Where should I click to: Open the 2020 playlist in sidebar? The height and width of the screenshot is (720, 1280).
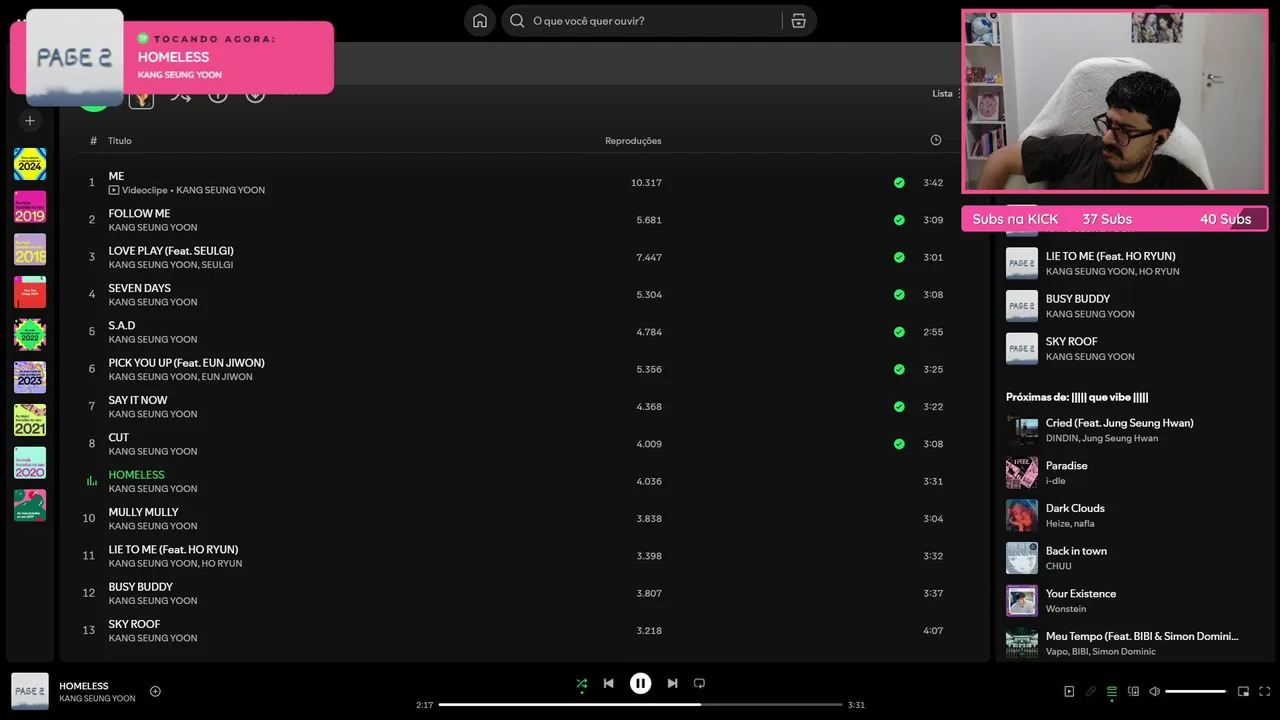click(x=30, y=462)
